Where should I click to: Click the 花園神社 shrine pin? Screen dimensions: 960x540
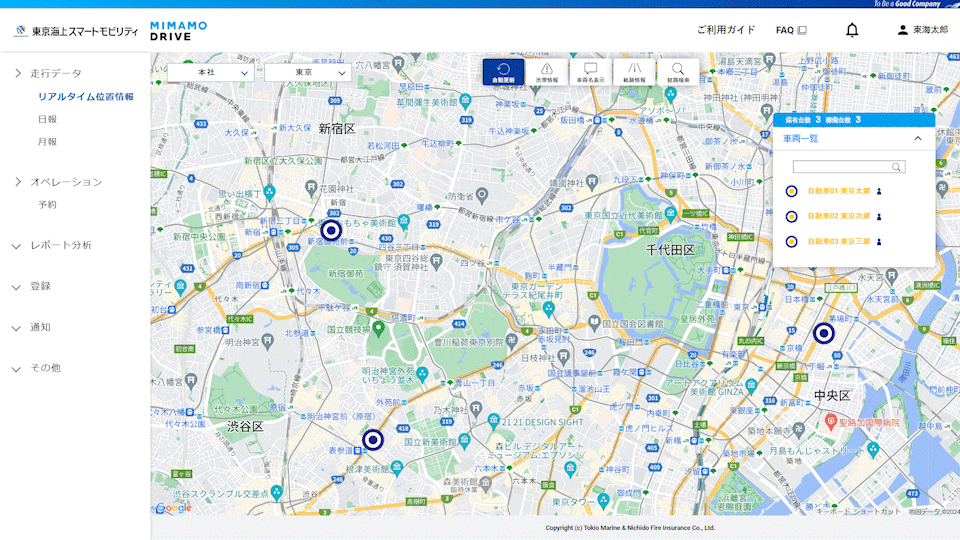[x=311, y=187]
